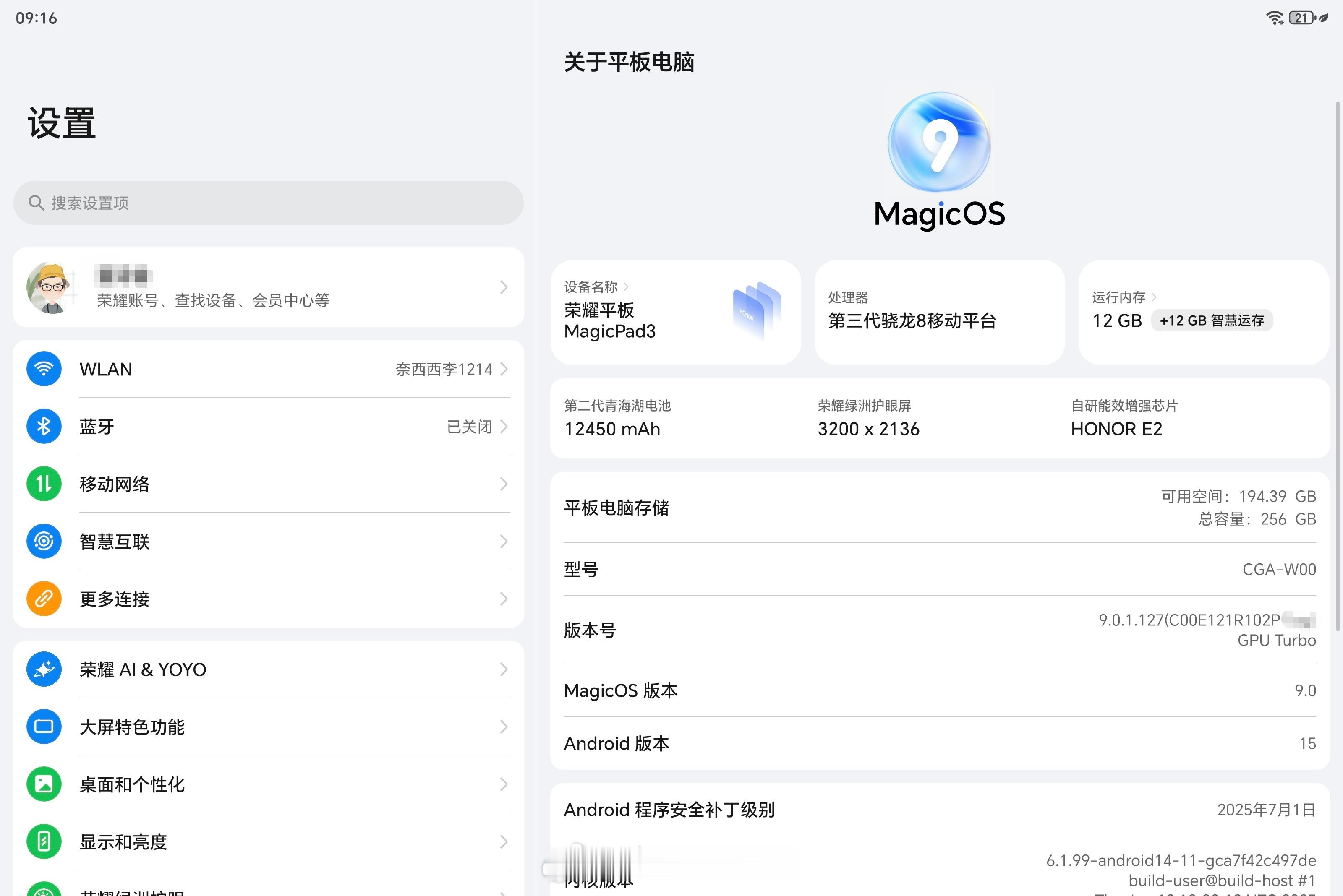
Task: Tap the 总容量 256 GB text
Action: coord(1257,519)
